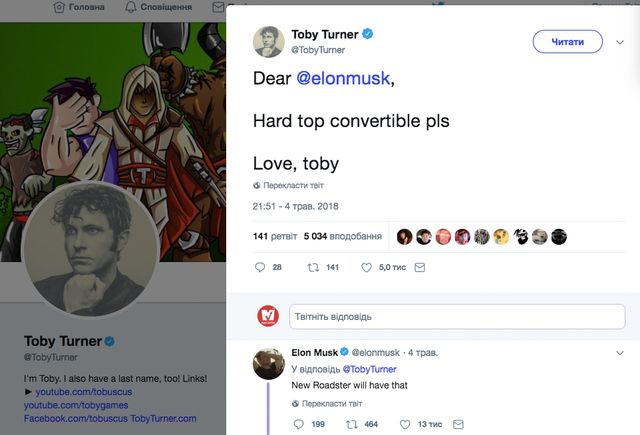Like Elon Musk's reply
640x435 pixels.
[x=406, y=424]
